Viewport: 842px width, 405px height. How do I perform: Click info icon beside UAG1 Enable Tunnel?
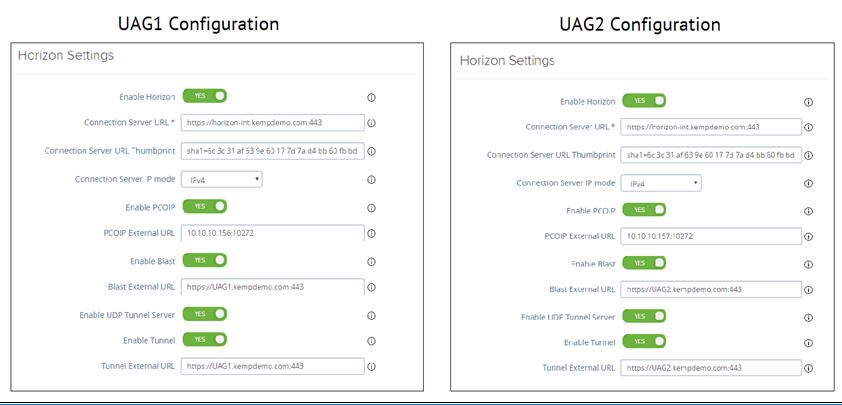[371, 341]
